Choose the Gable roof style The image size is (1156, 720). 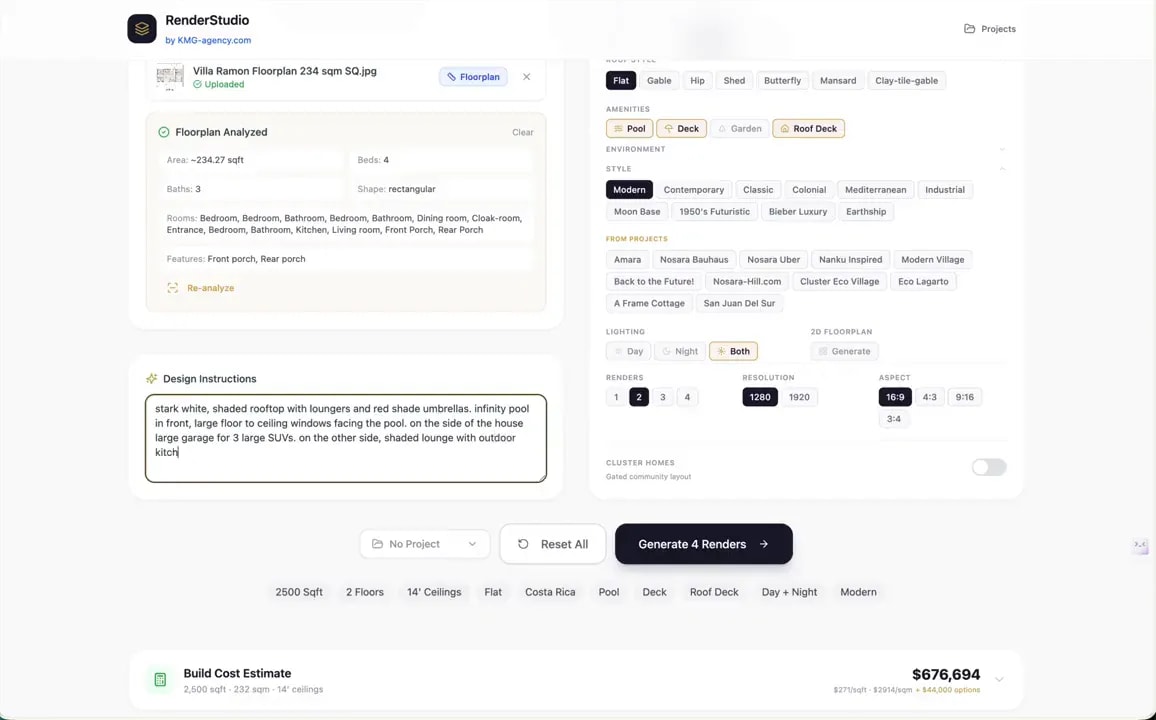pyautogui.click(x=659, y=80)
